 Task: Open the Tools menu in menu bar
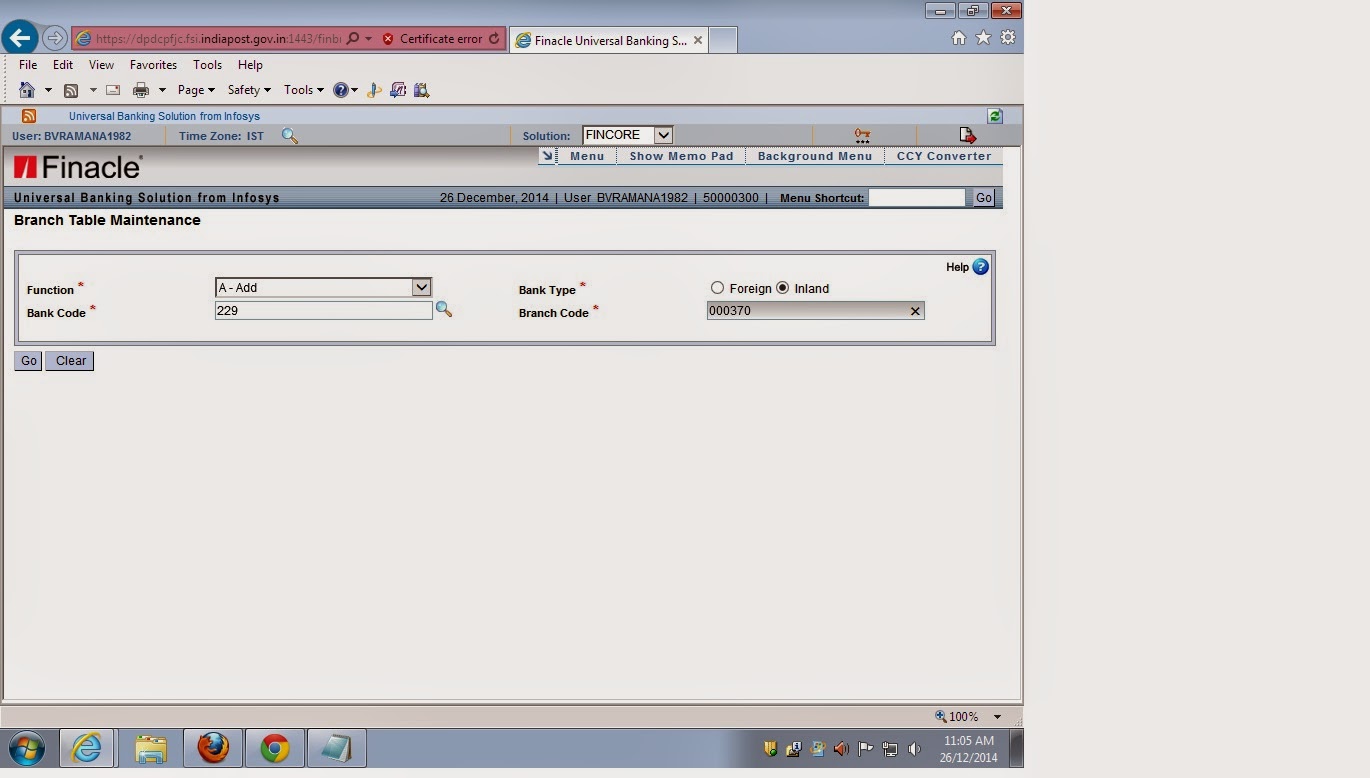[x=207, y=65]
